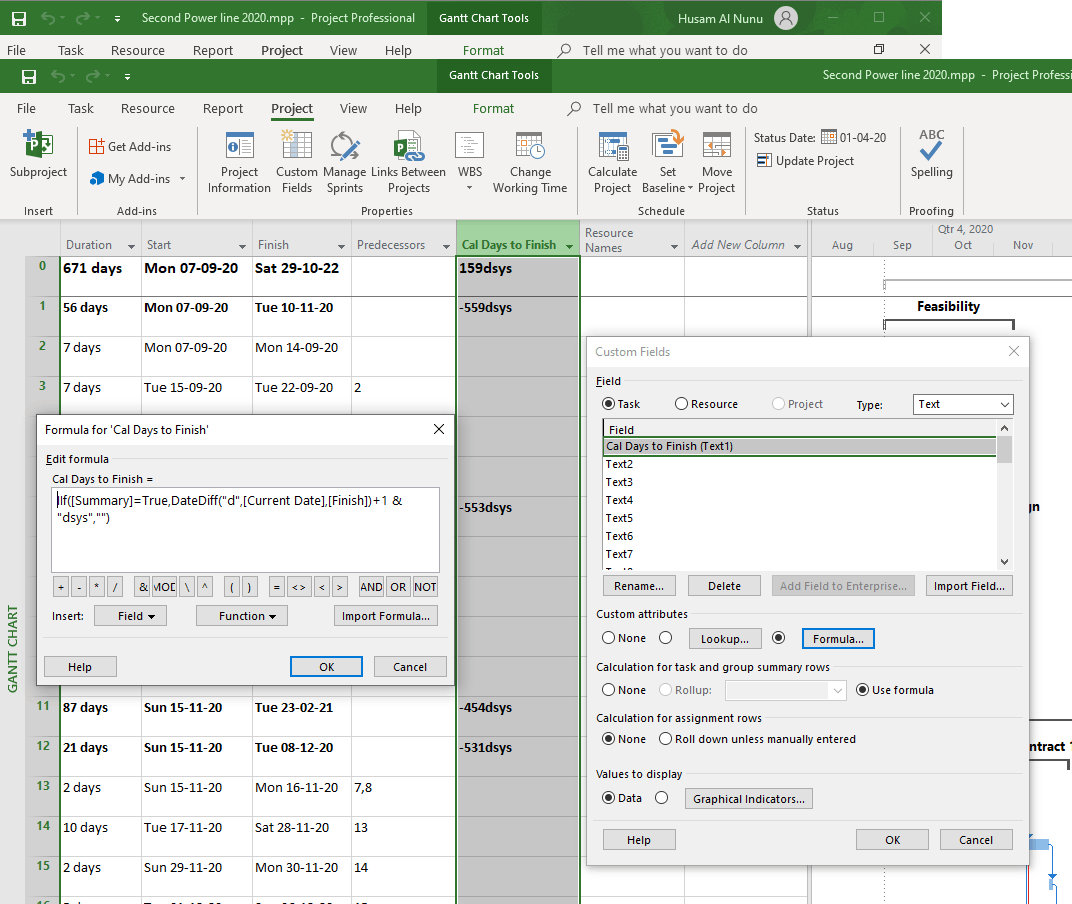The image size is (1072, 904).
Task: Select None under Custom attributes
Action: [x=608, y=637]
